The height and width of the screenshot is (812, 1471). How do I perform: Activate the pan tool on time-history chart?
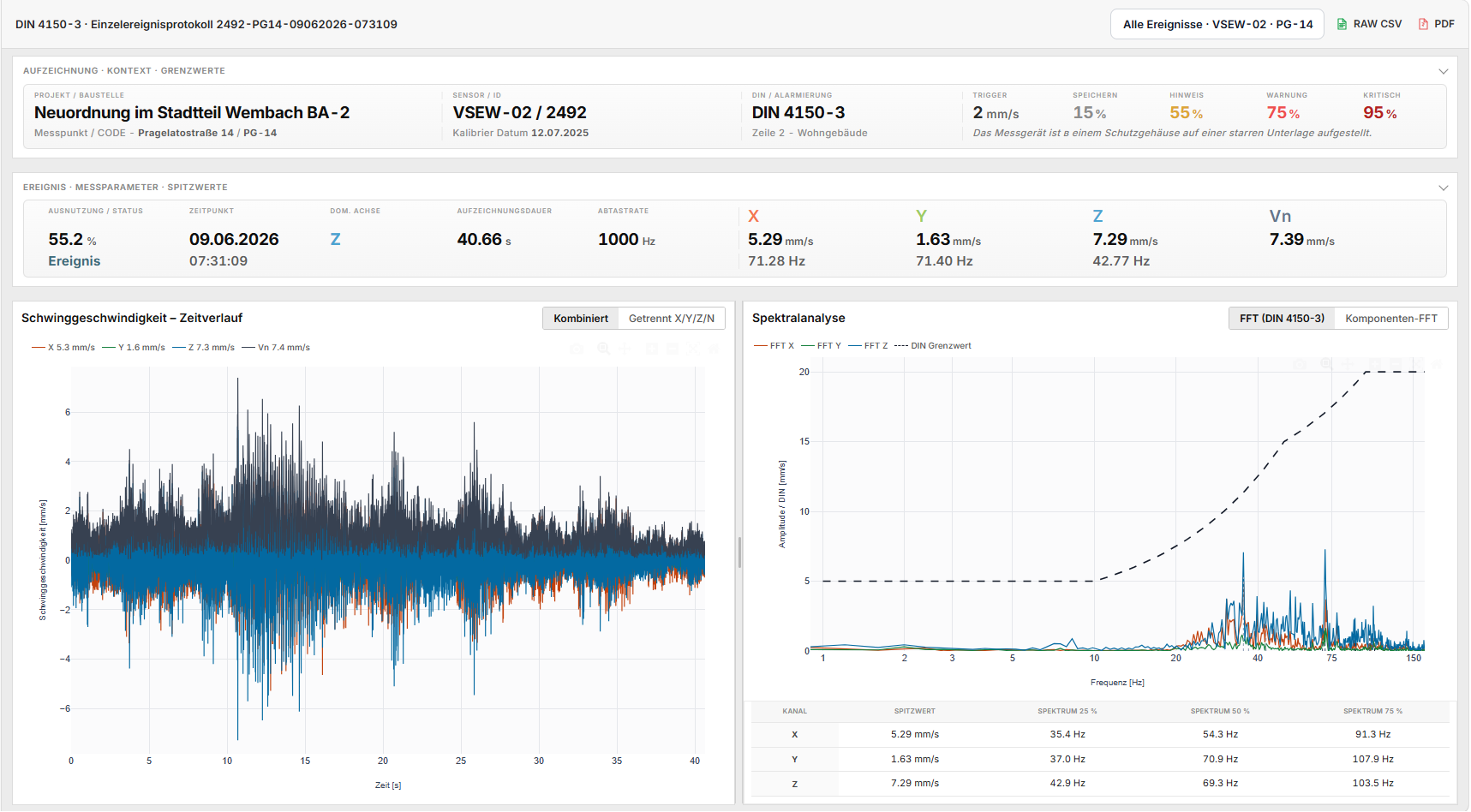[x=625, y=349]
